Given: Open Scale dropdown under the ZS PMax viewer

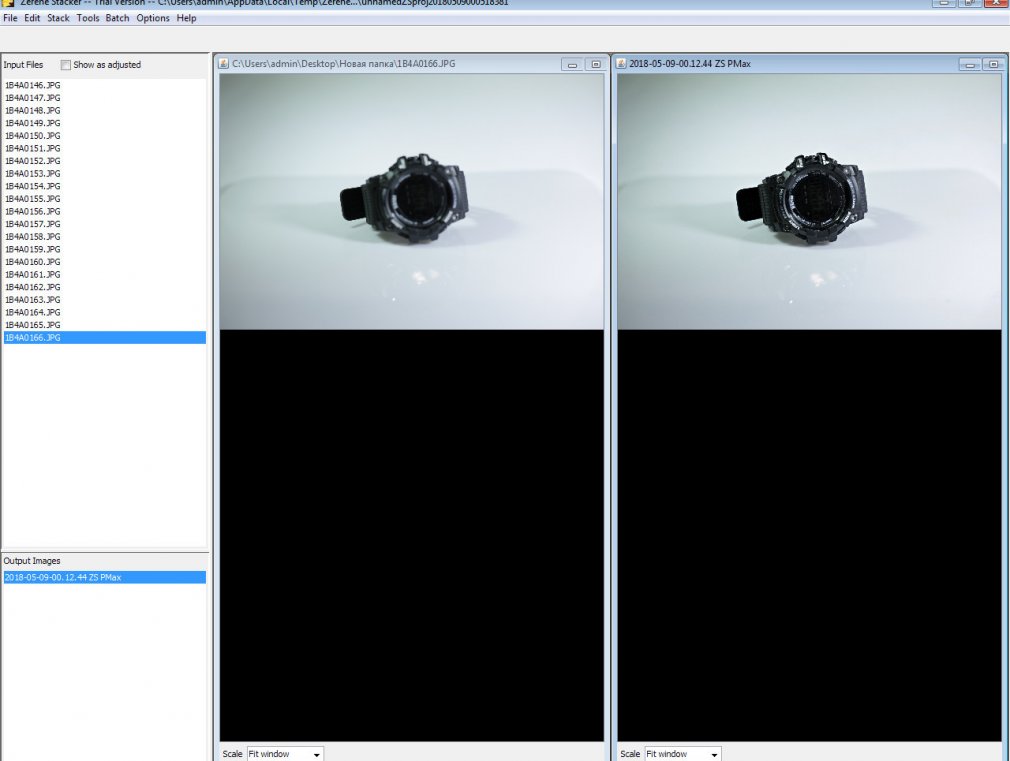Looking at the screenshot, I should pos(683,754).
